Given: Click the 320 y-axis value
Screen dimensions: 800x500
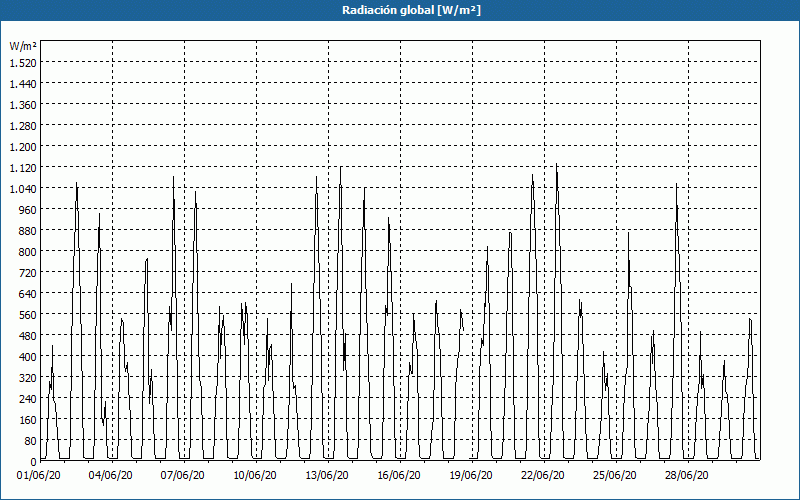Looking at the screenshot, I should (29, 378).
